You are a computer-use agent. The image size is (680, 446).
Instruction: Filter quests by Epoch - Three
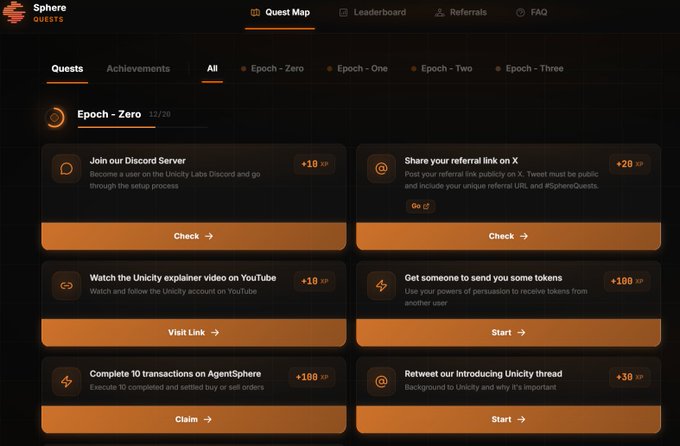530,69
